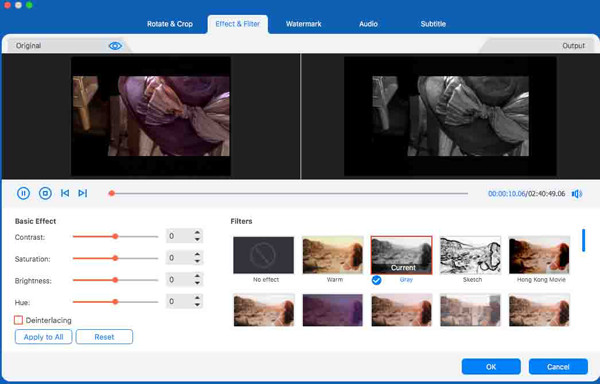Click the Reset button
Viewport: 600px width, 384px height.
[104, 337]
